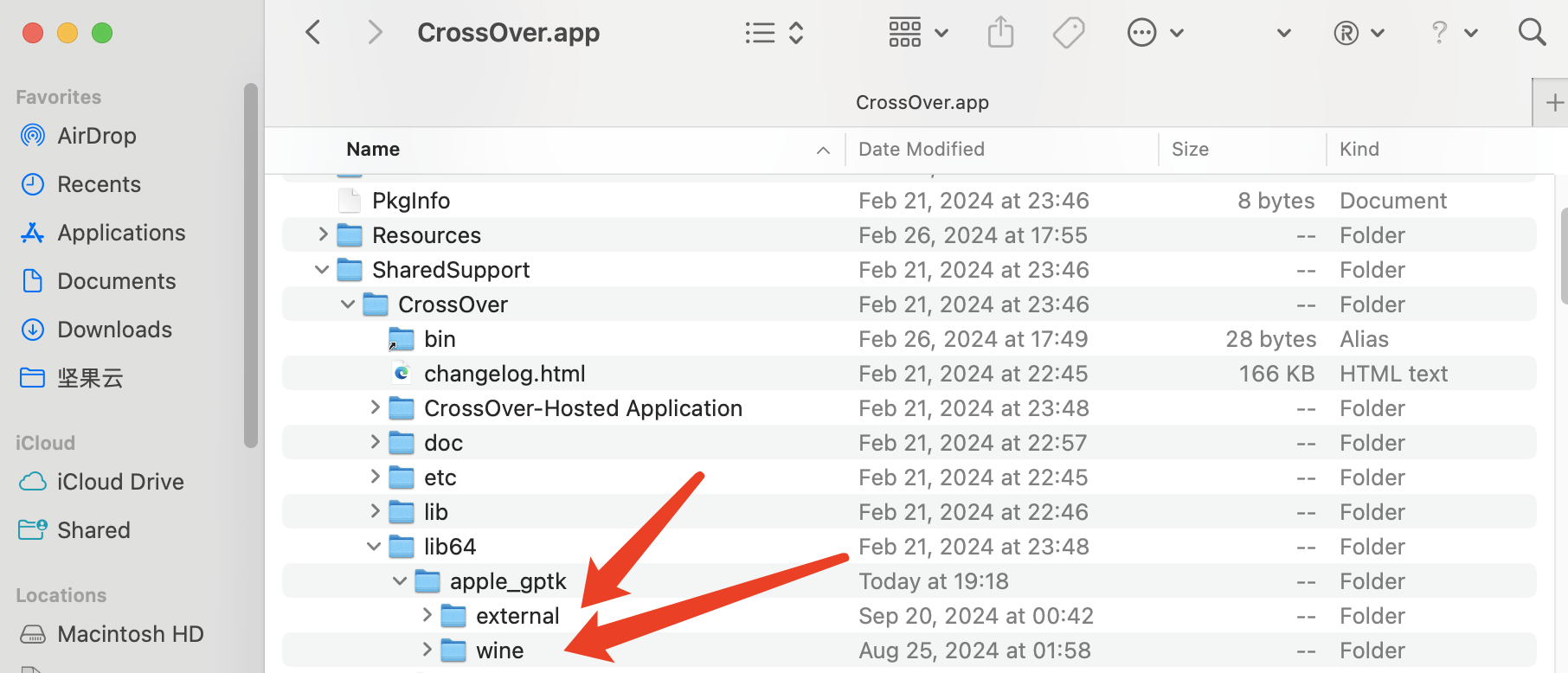Open Documents in the sidebar
1568x673 pixels.
pos(116,281)
